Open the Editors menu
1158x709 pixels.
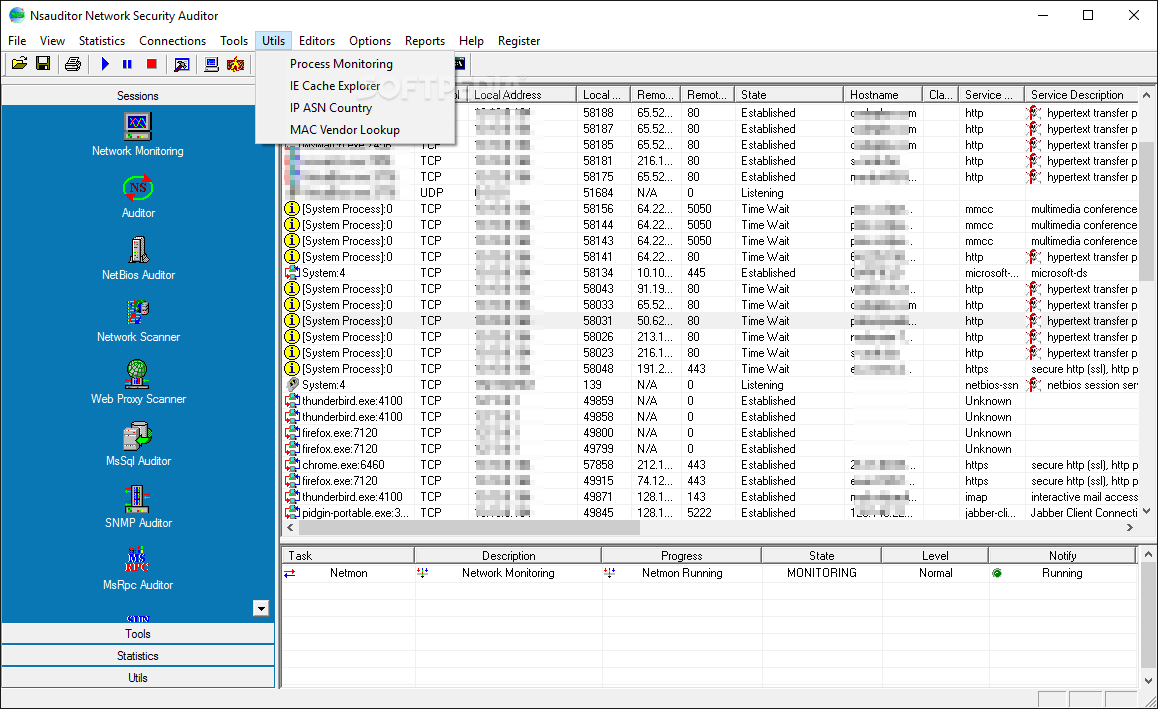tap(317, 41)
